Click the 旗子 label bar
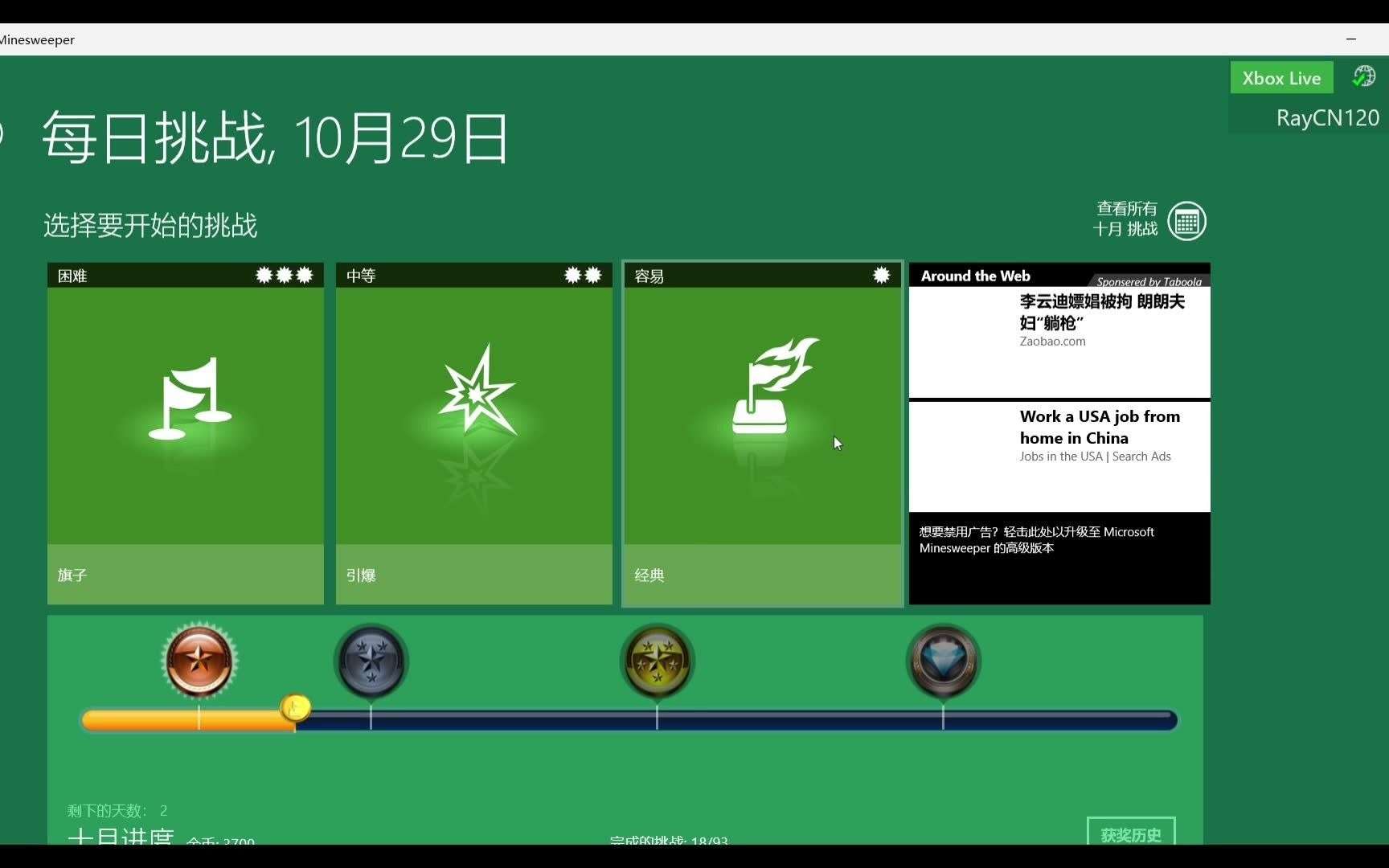 (x=186, y=575)
